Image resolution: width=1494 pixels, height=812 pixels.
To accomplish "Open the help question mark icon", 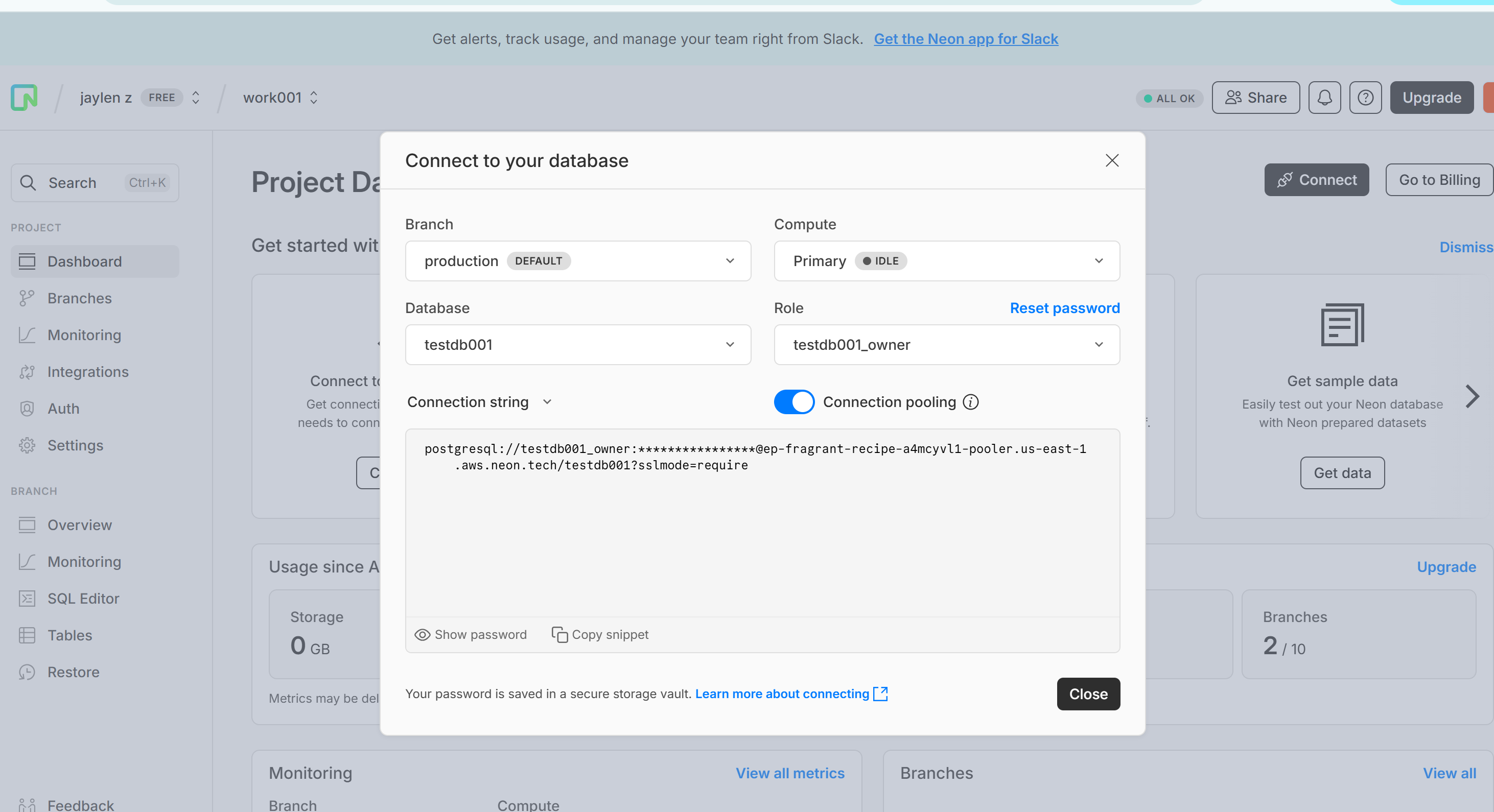I will (1365, 98).
